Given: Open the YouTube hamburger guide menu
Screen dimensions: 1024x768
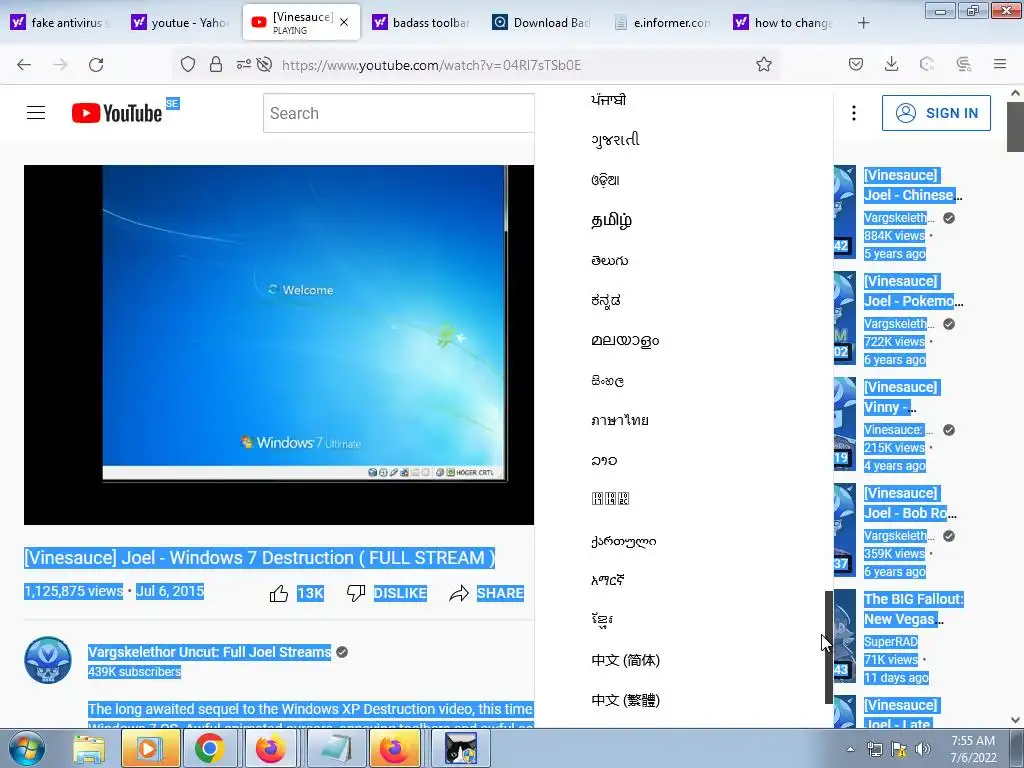Looking at the screenshot, I should 36,113.
